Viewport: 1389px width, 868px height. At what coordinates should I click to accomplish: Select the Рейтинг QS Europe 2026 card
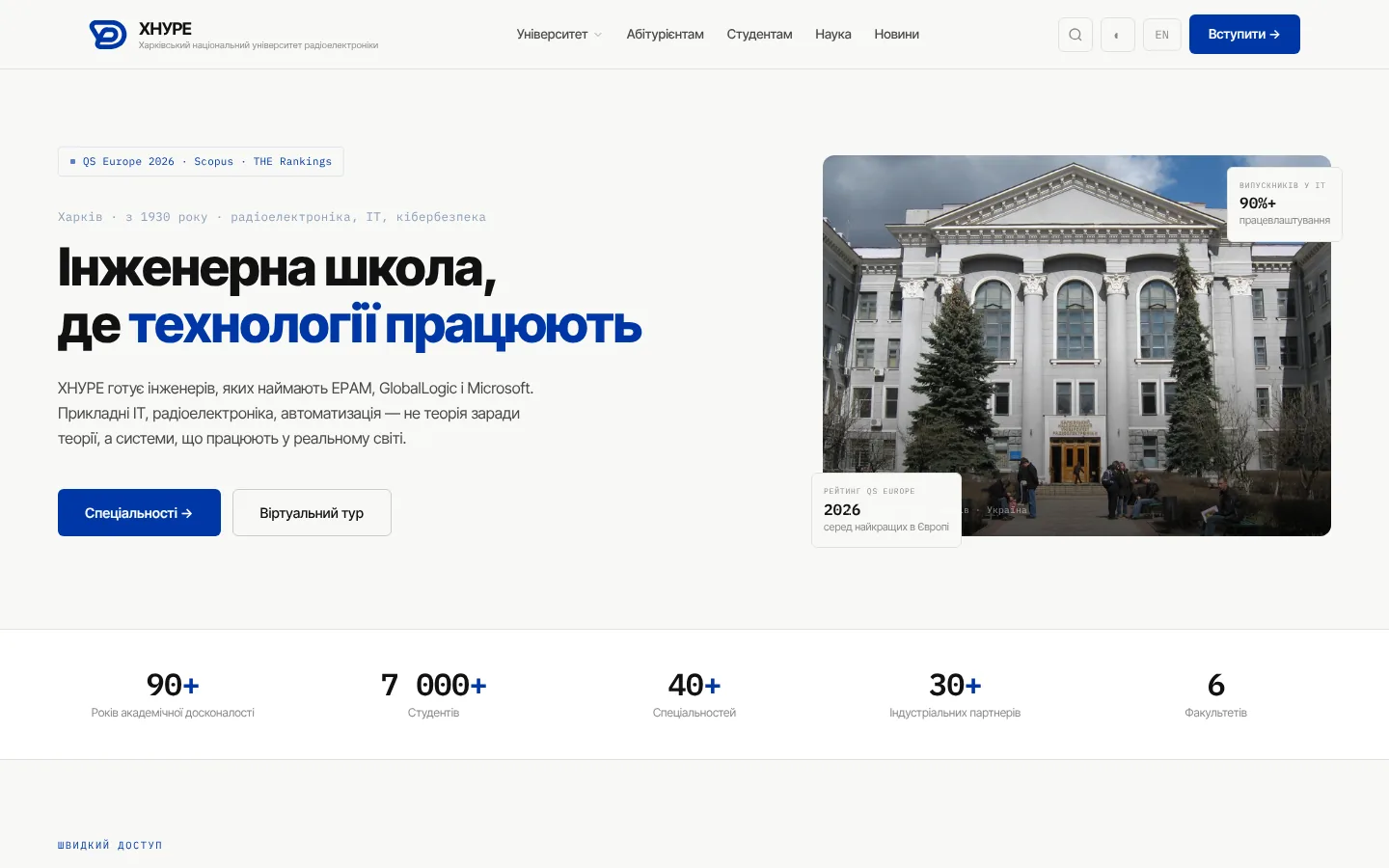click(x=886, y=509)
